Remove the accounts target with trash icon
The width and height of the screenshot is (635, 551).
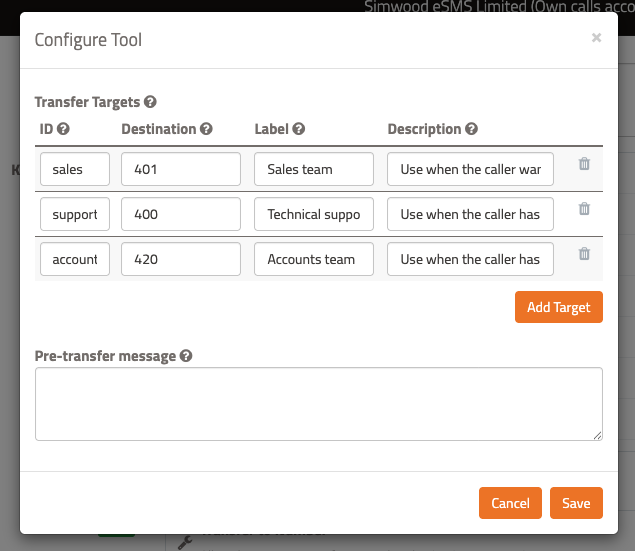[584, 254]
